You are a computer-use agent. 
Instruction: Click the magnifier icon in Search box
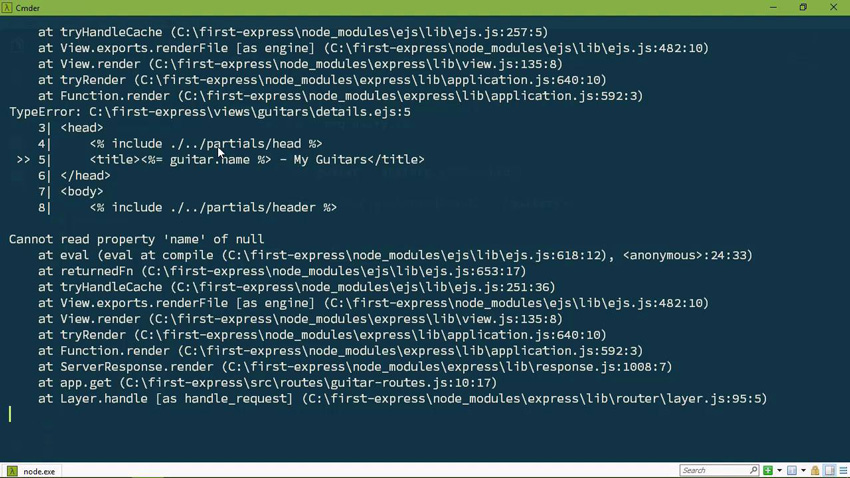[x=754, y=470]
